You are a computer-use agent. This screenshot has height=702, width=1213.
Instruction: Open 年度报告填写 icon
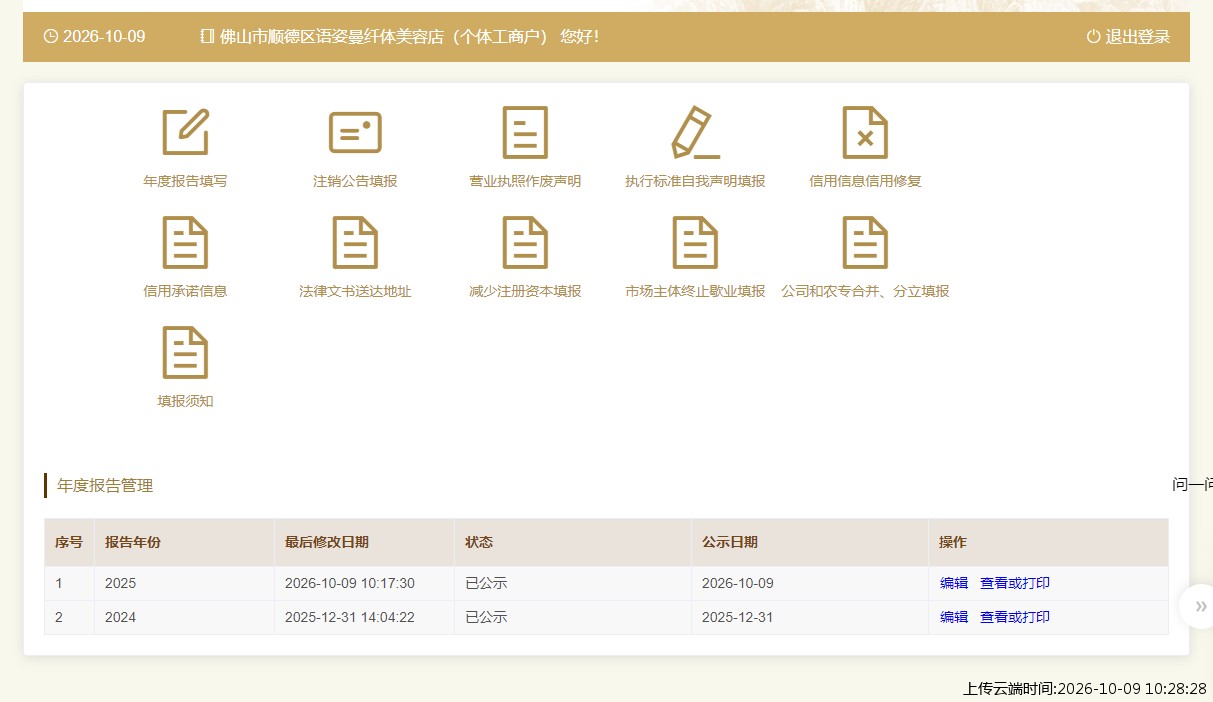(185, 132)
